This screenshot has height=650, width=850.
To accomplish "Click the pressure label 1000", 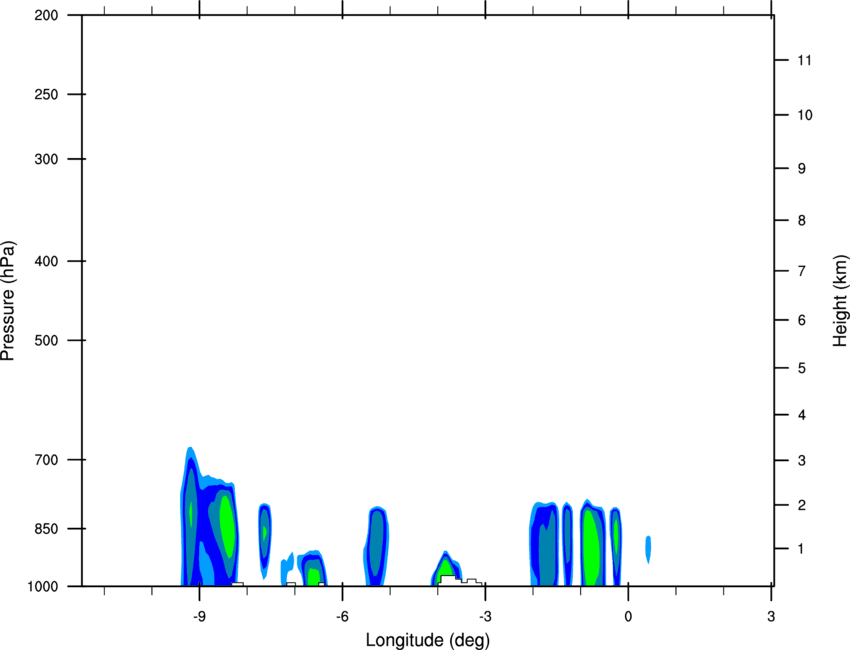I will point(42,587).
